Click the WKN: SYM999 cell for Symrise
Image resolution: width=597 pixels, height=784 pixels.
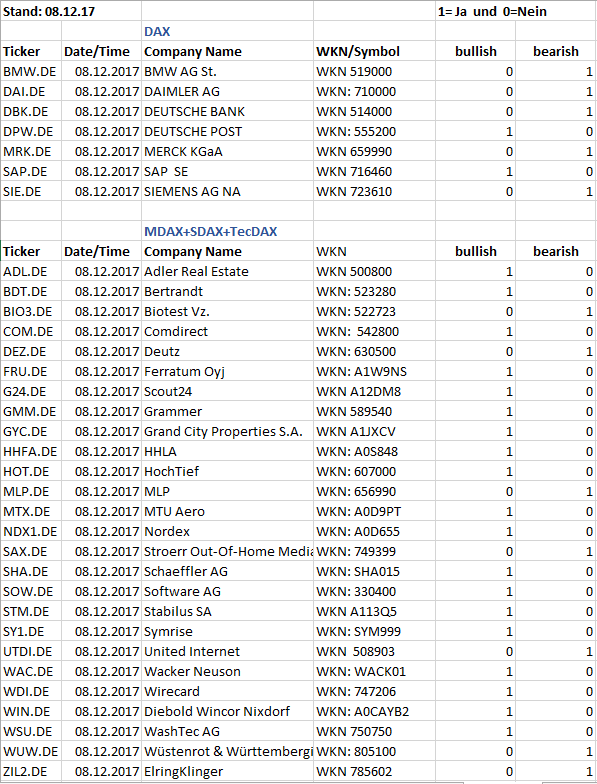coord(374,632)
